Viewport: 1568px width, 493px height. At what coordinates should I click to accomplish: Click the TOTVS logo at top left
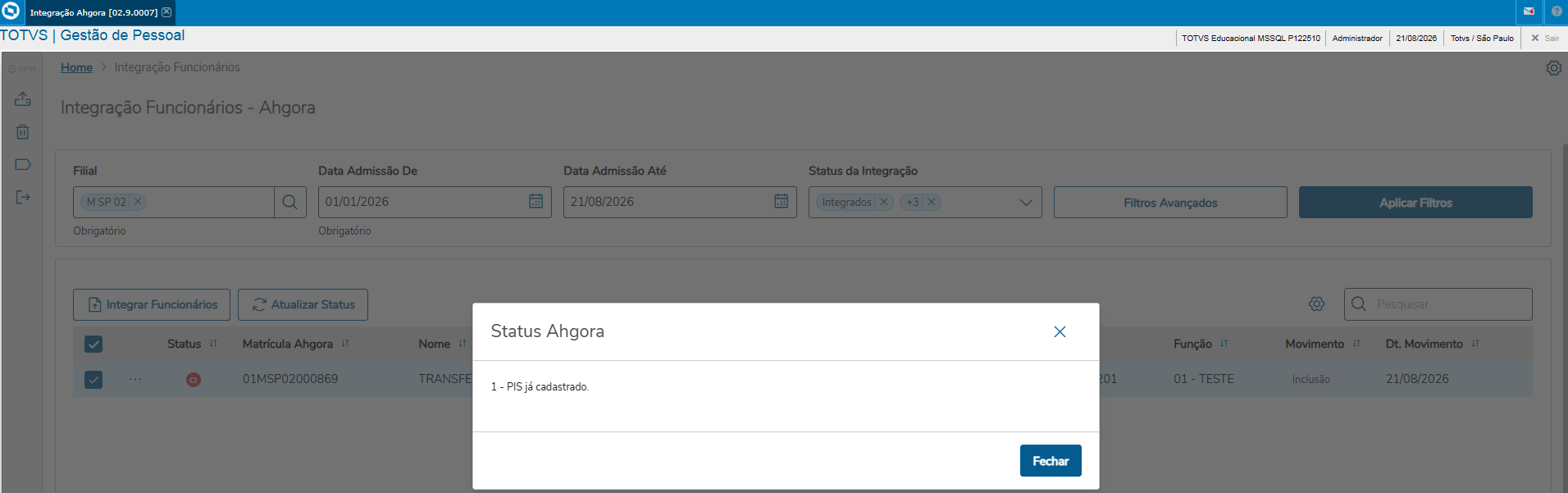(x=11, y=11)
